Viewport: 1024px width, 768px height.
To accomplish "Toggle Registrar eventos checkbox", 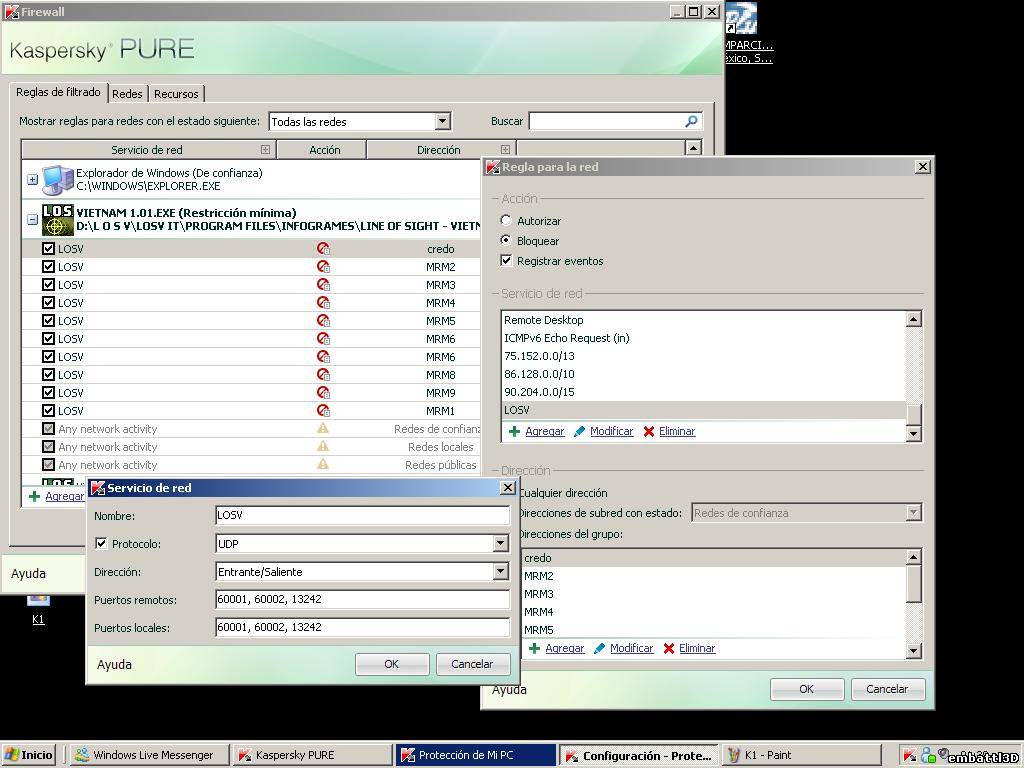I will tap(506, 261).
